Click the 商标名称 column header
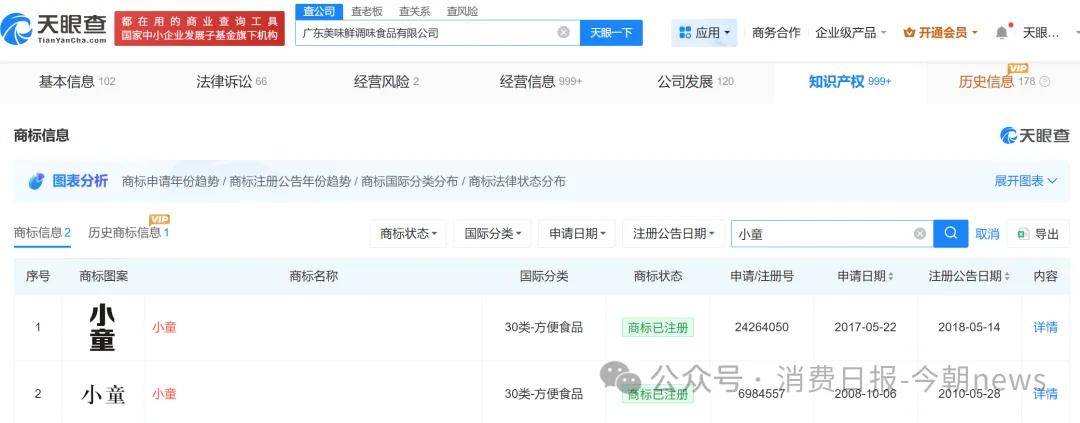Image resolution: width=1080 pixels, height=423 pixels. [x=313, y=276]
